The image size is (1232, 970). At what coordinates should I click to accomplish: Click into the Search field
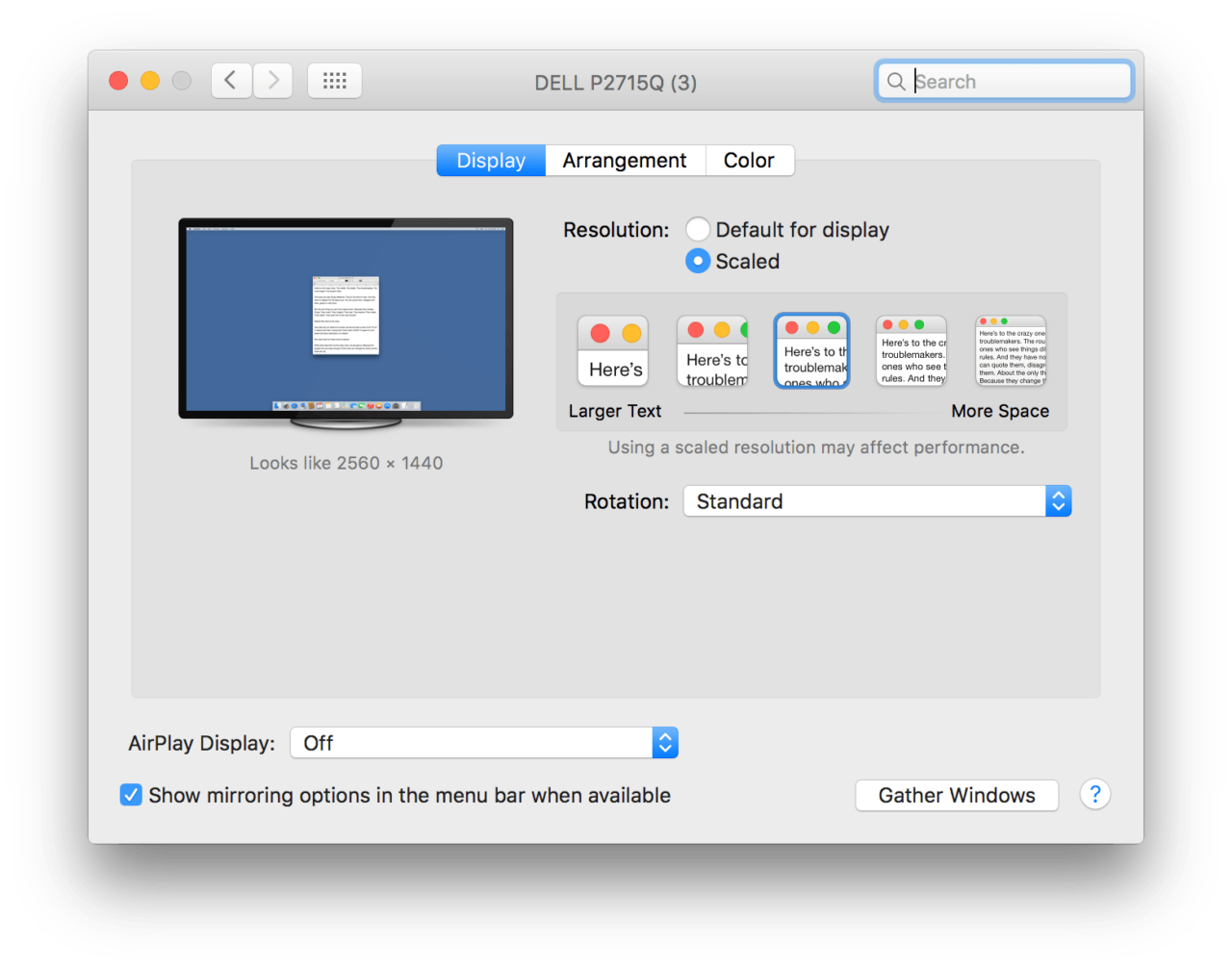click(x=1015, y=82)
